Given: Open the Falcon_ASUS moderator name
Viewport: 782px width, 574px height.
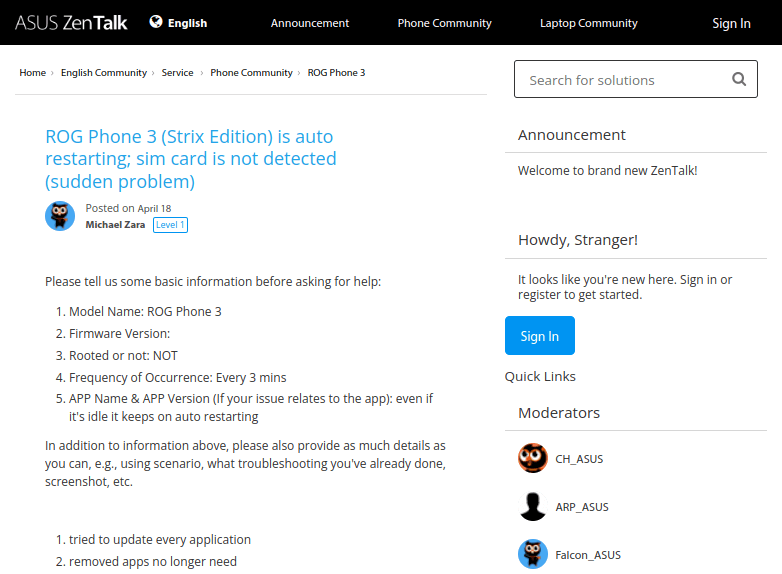Looking at the screenshot, I should (x=588, y=555).
